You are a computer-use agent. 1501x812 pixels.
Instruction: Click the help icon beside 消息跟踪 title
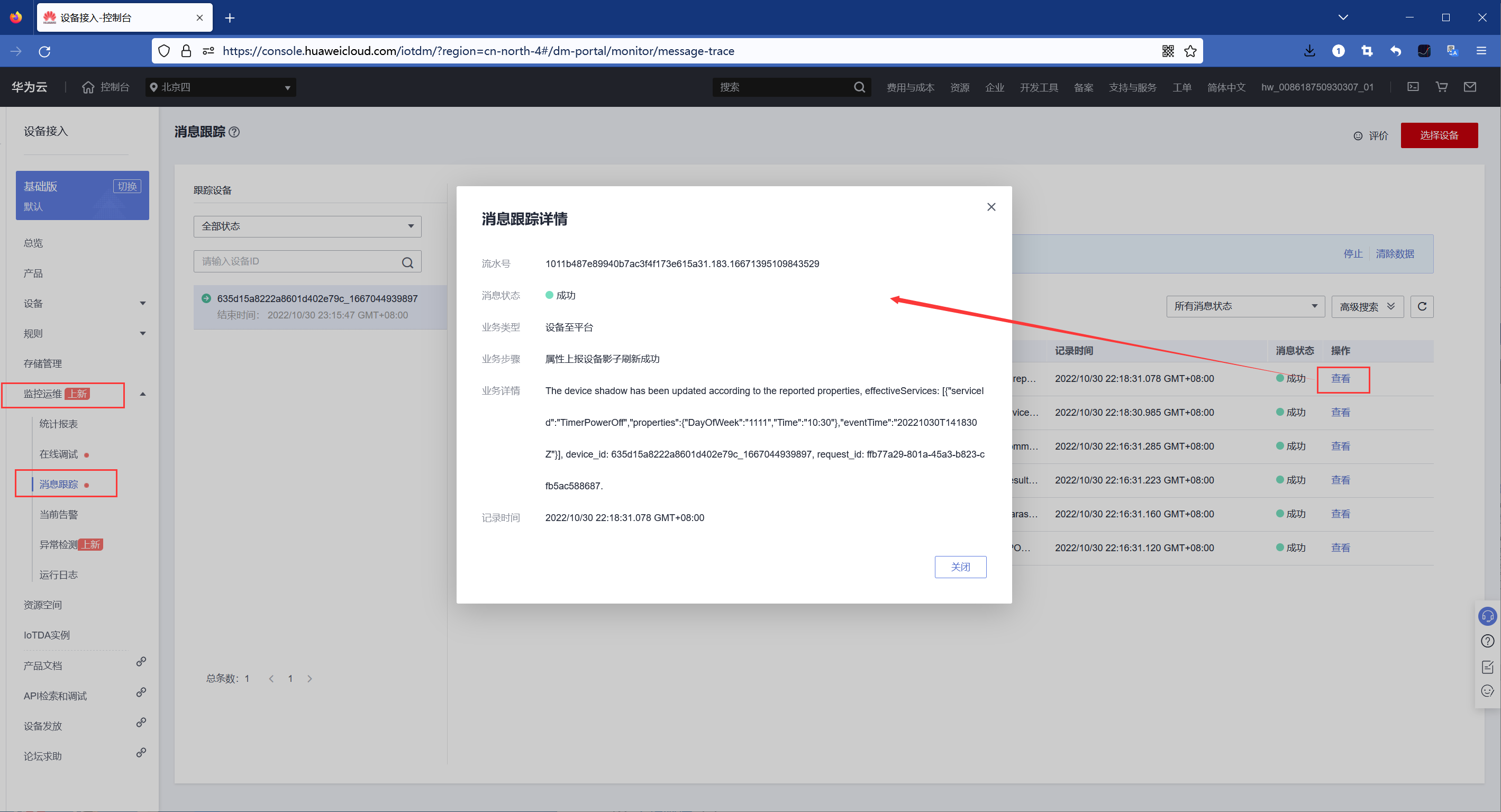[x=234, y=132]
